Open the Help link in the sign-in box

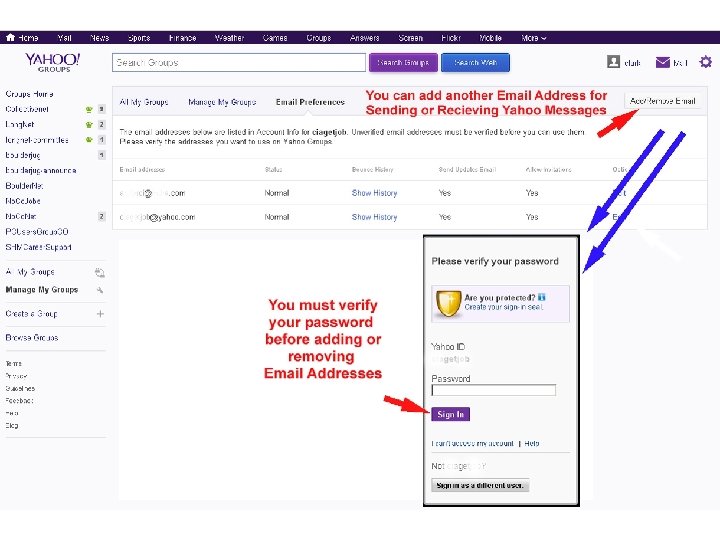[x=532, y=443]
